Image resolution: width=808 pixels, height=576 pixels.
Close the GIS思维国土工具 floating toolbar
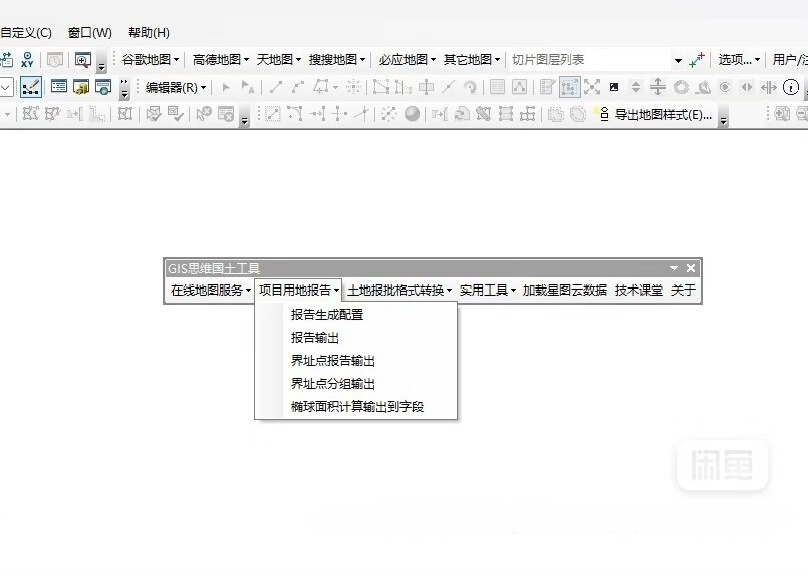(x=691, y=268)
